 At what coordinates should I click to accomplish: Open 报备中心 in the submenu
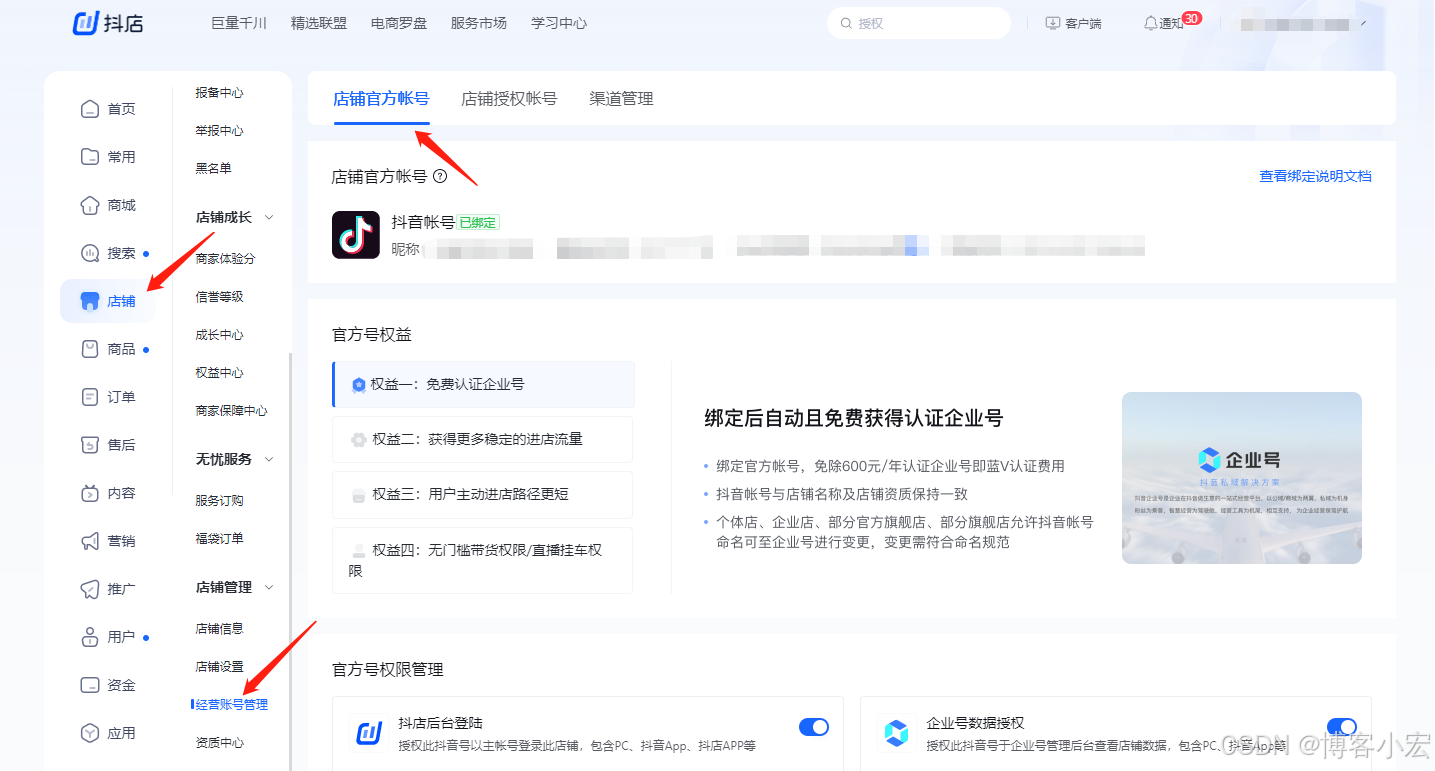[x=220, y=93]
